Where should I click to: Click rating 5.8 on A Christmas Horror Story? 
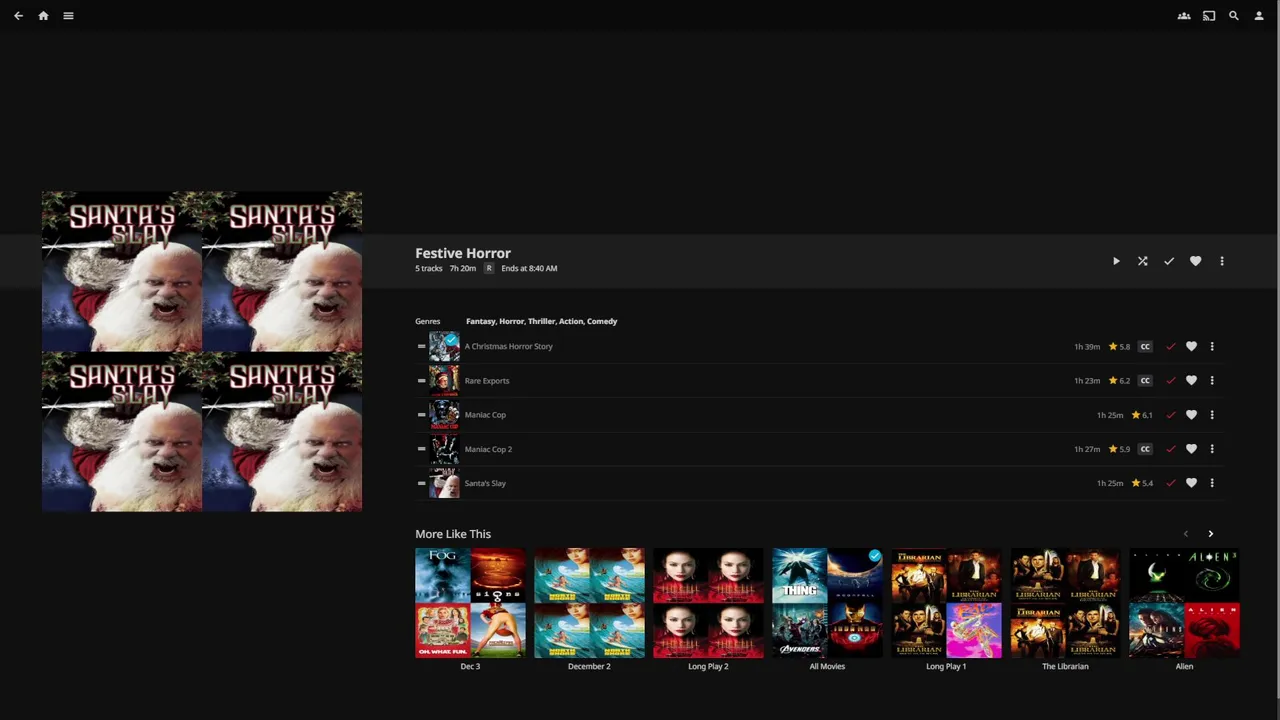coord(1119,347)
